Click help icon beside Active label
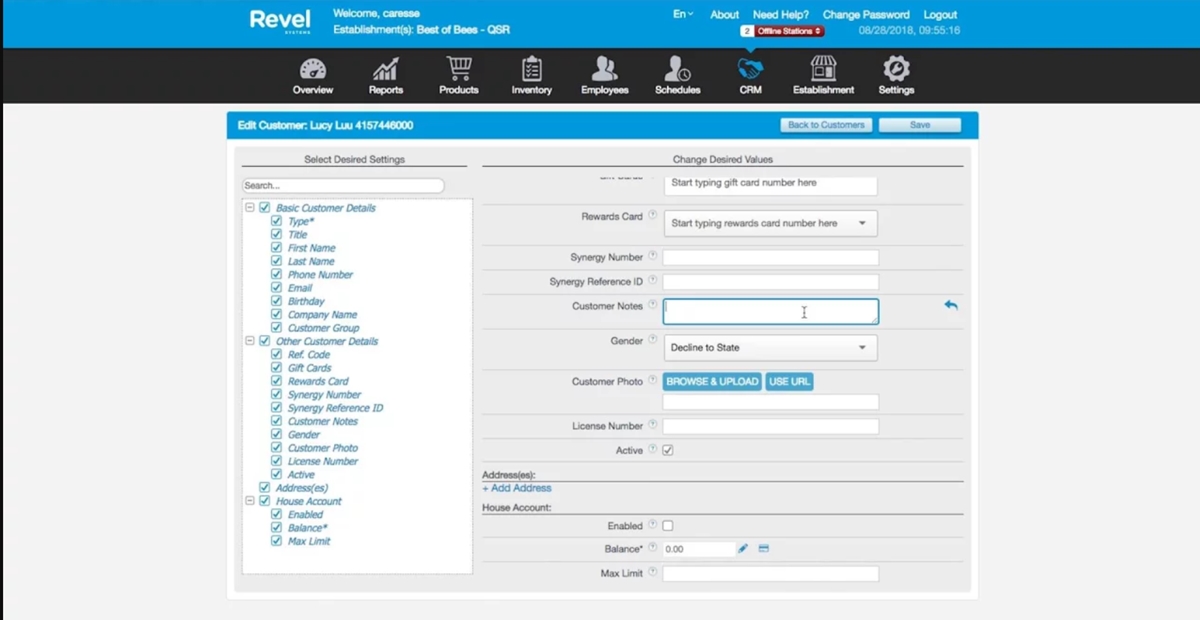 tap(653, 450)
